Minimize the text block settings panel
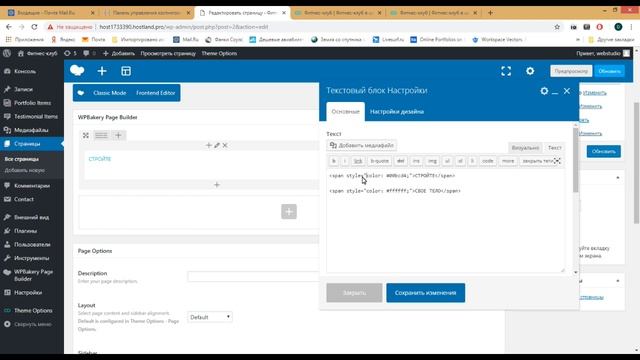Image resolution: width=640 pixels, height=360 pixels. [555, 92]
